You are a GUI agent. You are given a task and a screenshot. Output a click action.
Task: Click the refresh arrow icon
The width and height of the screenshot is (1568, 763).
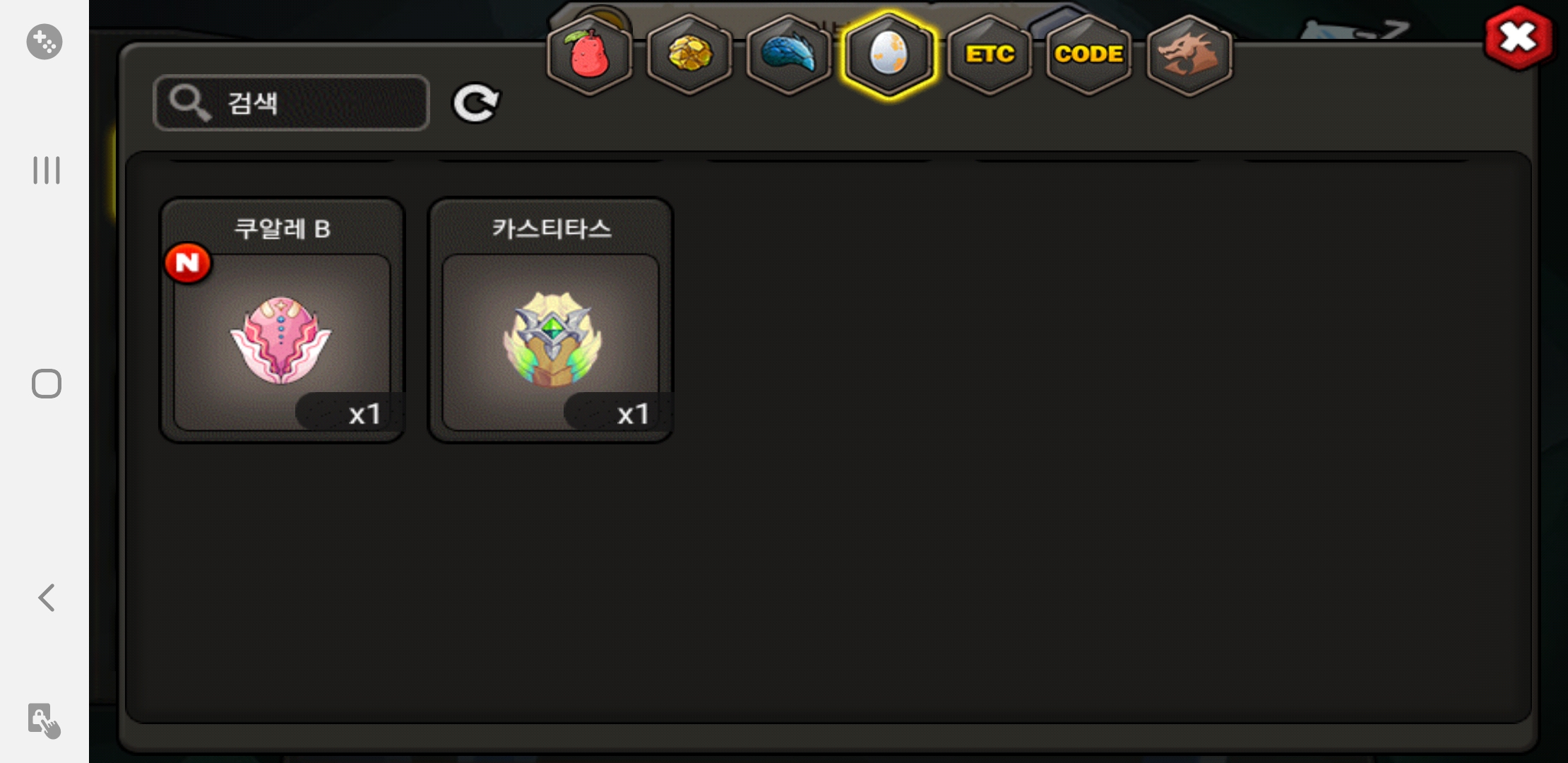click(476, 103)
